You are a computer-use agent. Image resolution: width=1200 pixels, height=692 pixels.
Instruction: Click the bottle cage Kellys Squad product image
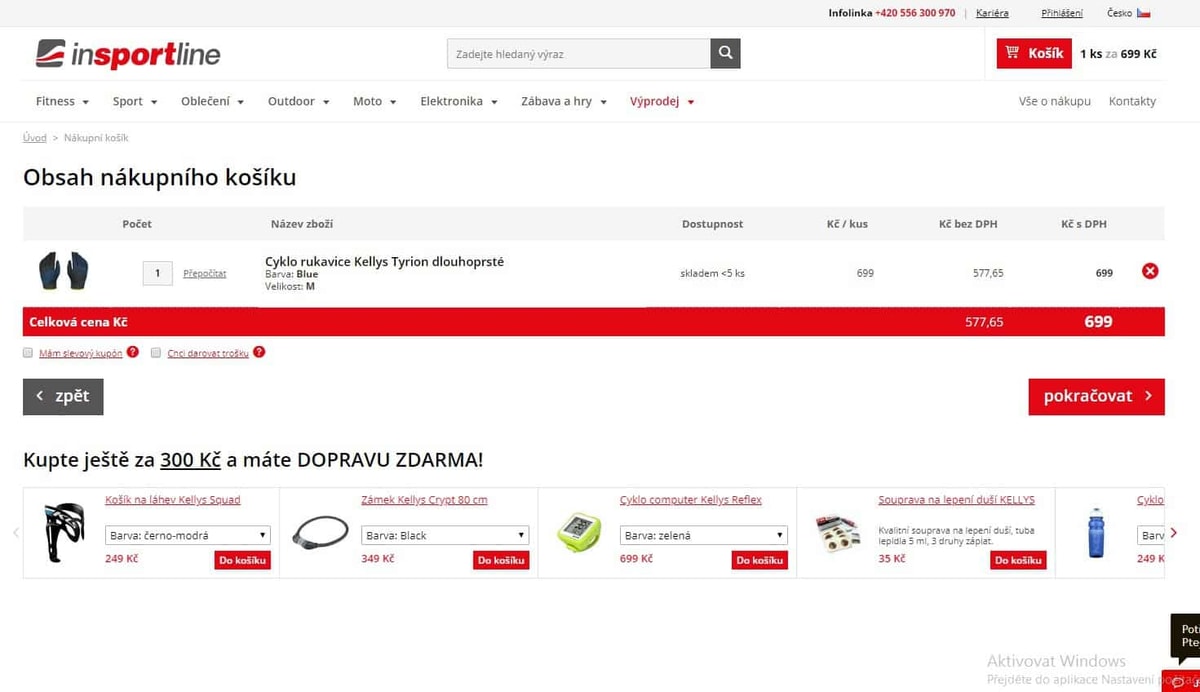66,533
